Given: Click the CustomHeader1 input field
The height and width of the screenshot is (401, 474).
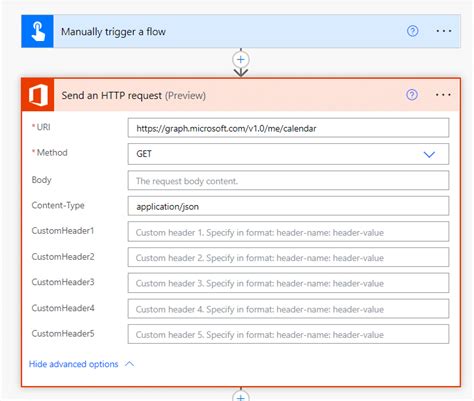Looking at the screenshot, I should pos(288,232).
